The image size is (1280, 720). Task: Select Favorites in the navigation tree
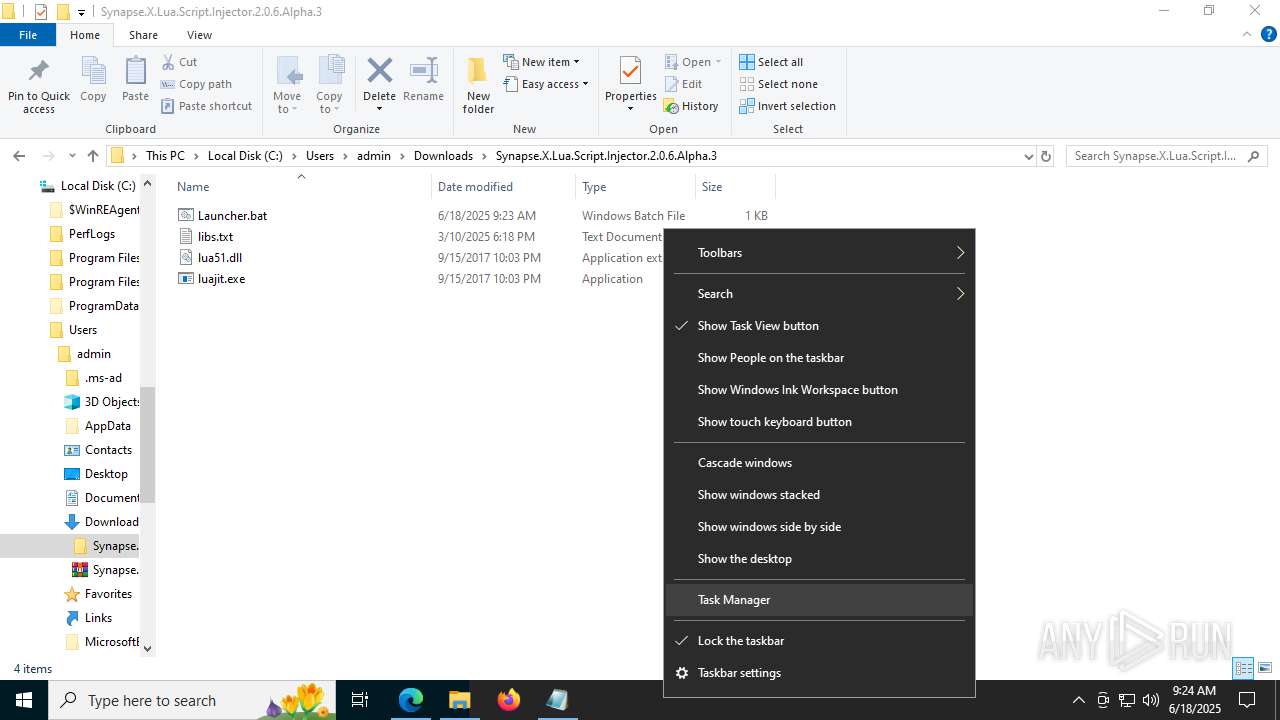[108, 594]
